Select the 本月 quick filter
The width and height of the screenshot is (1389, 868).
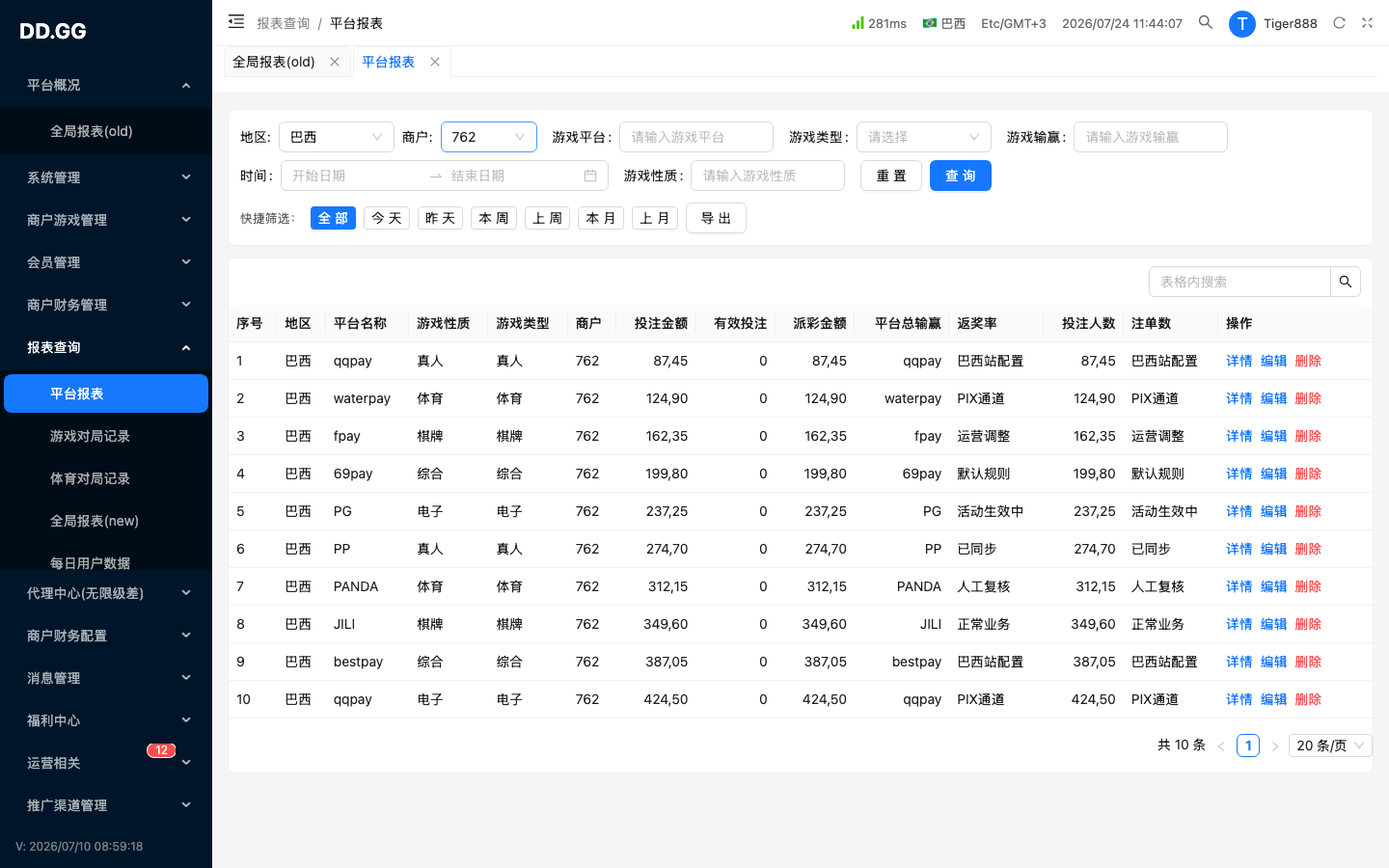601,218
